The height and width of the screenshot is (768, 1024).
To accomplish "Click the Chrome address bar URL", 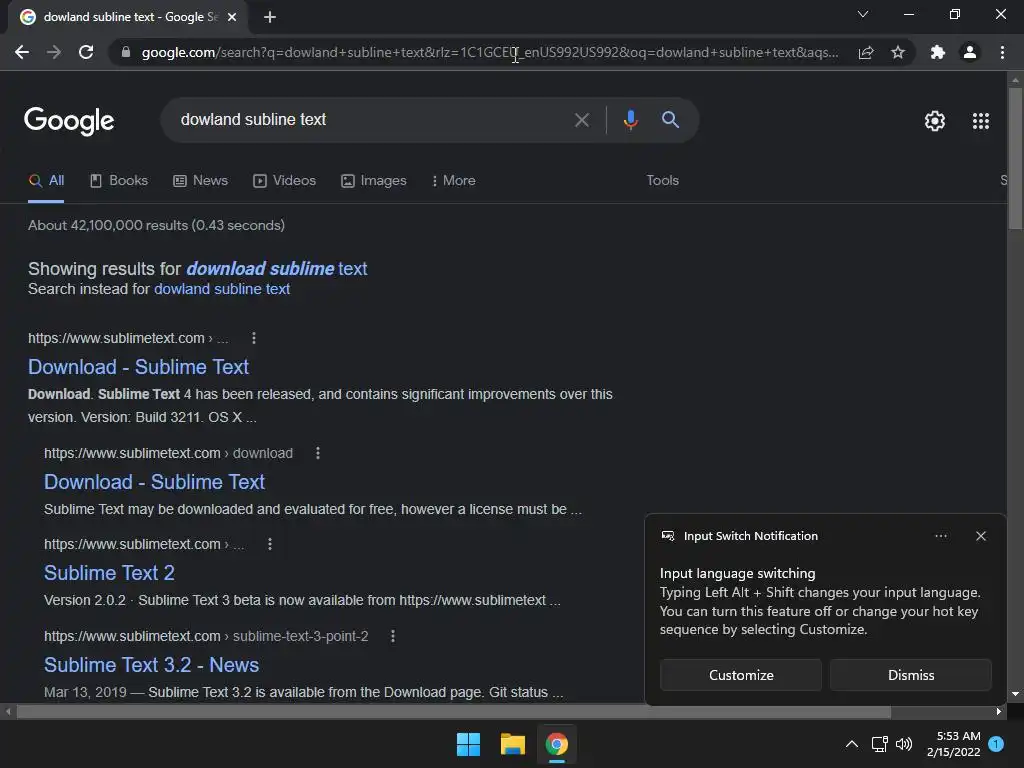I will click(x=490, y=52).
